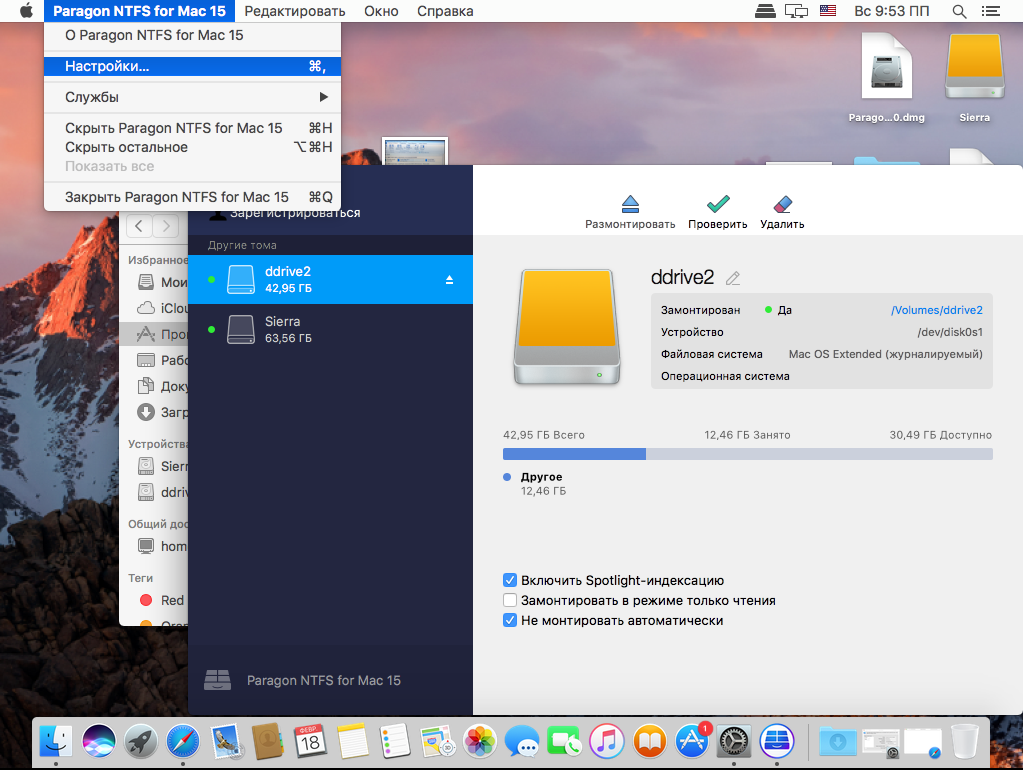The image size is (1023, 770).
Task: Open App Store from the Dock
Action: coord(692,741)
